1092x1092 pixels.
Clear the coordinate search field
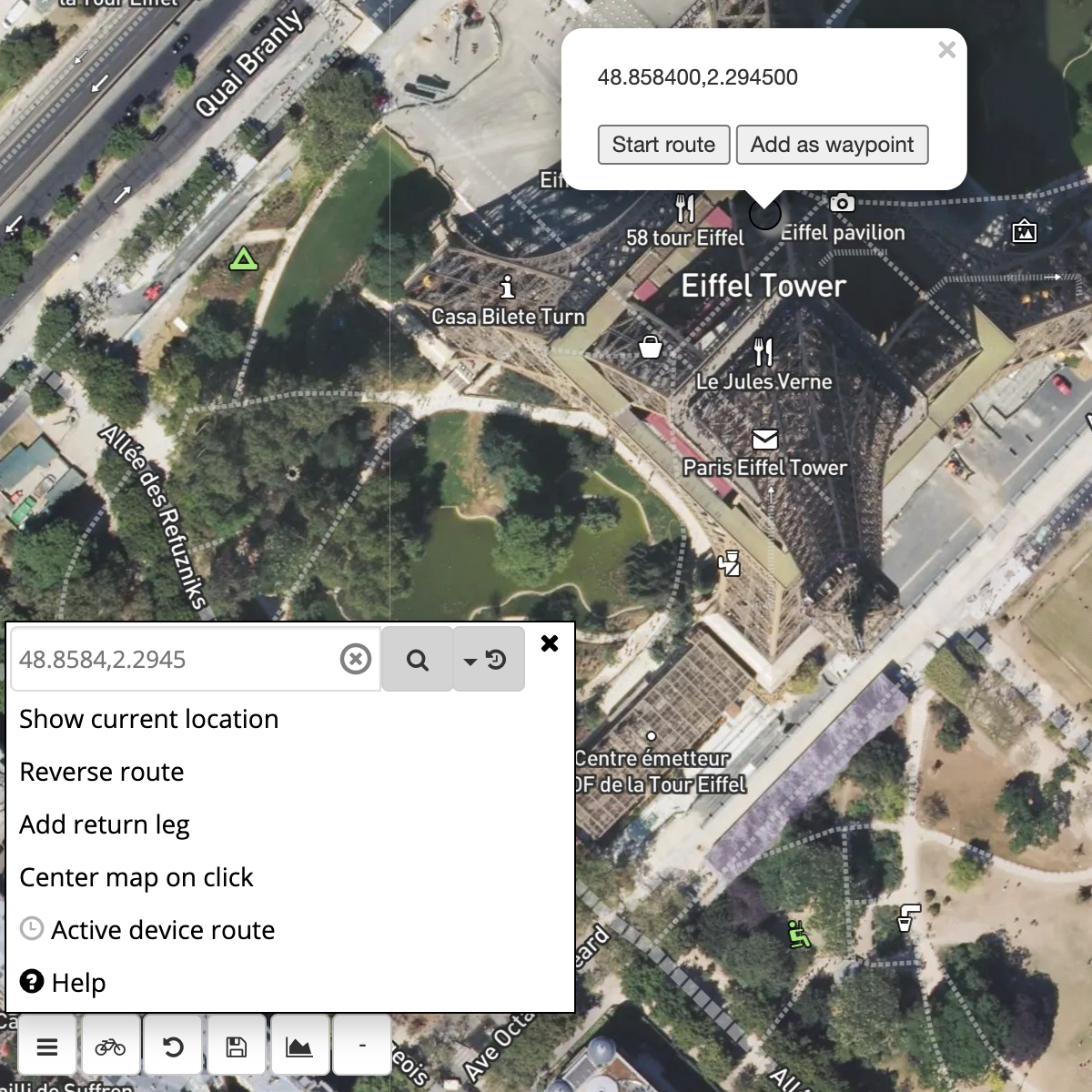[355, 659]
